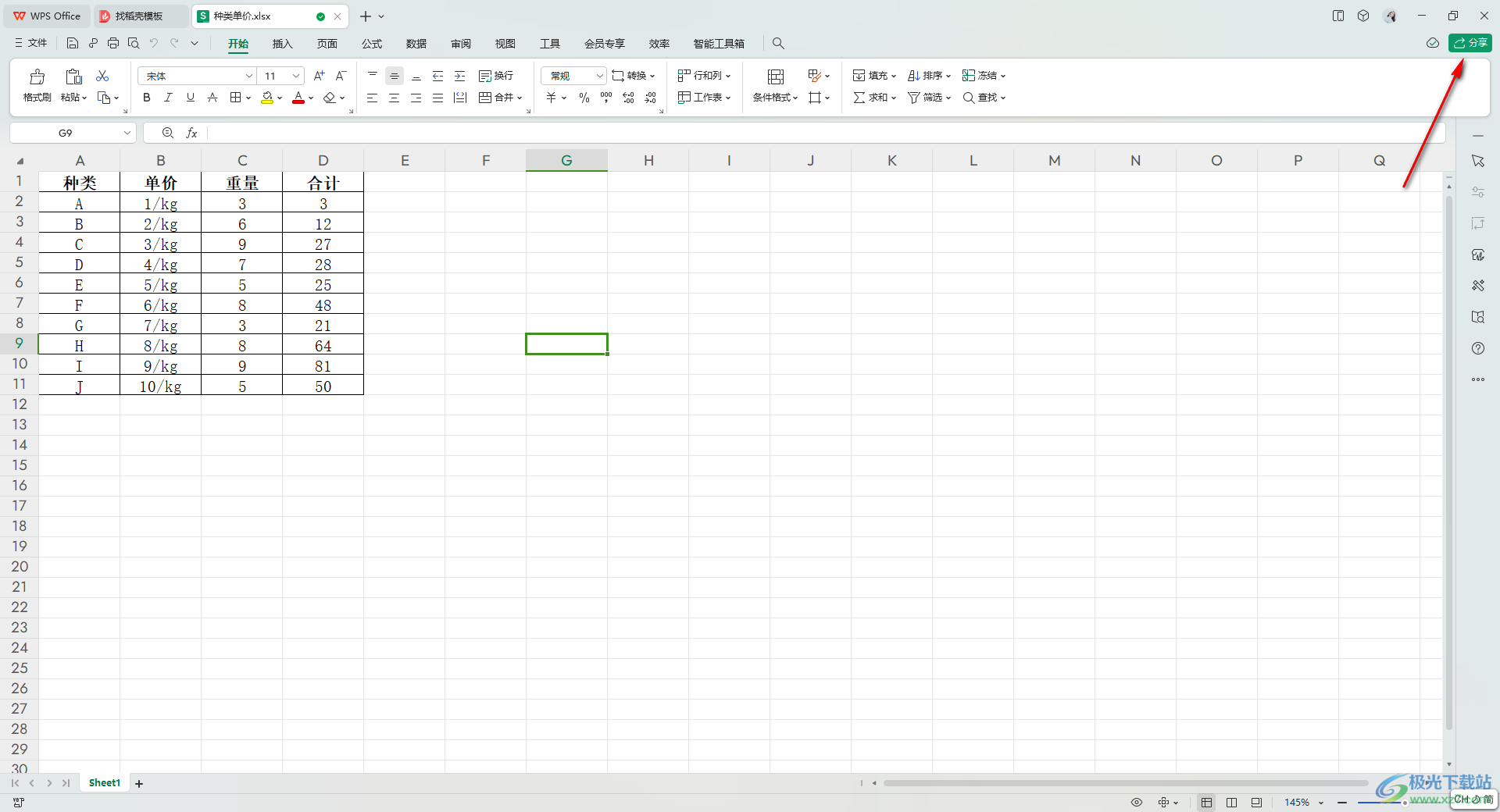This screenshot has width=1500, height=812.
Task: Open the font size dropdown showing 11
Action: click(296, 76)
